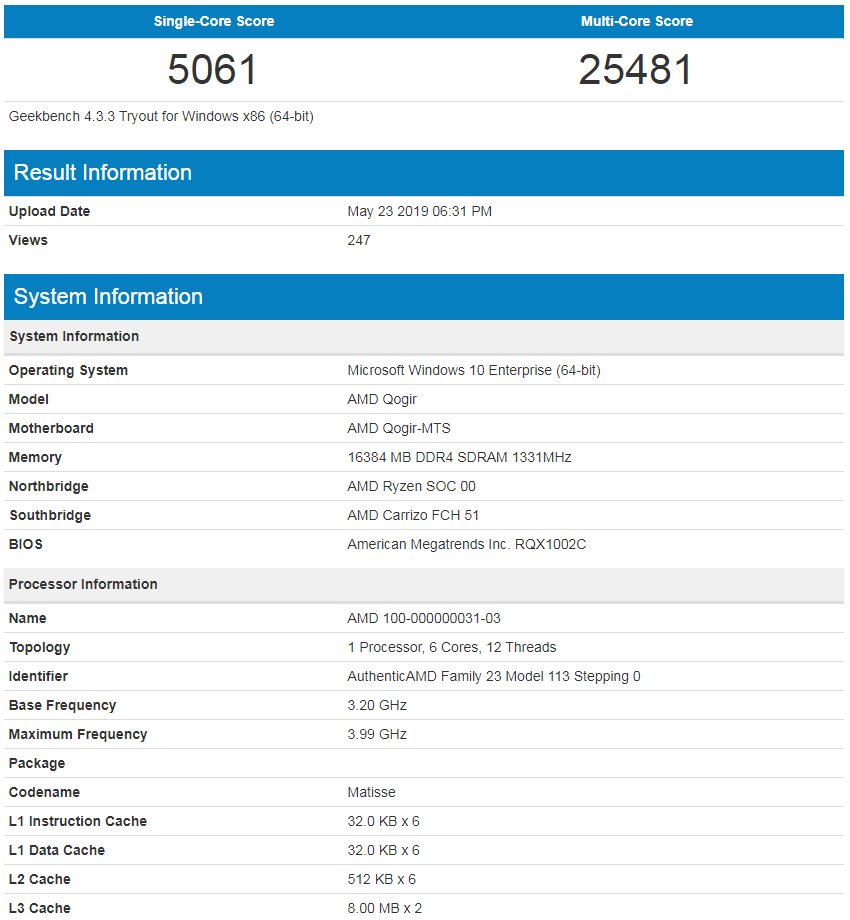Select the Upload Date value May 23 2019
The width and height of the screenshot is (850, 920).
point(419,211)
